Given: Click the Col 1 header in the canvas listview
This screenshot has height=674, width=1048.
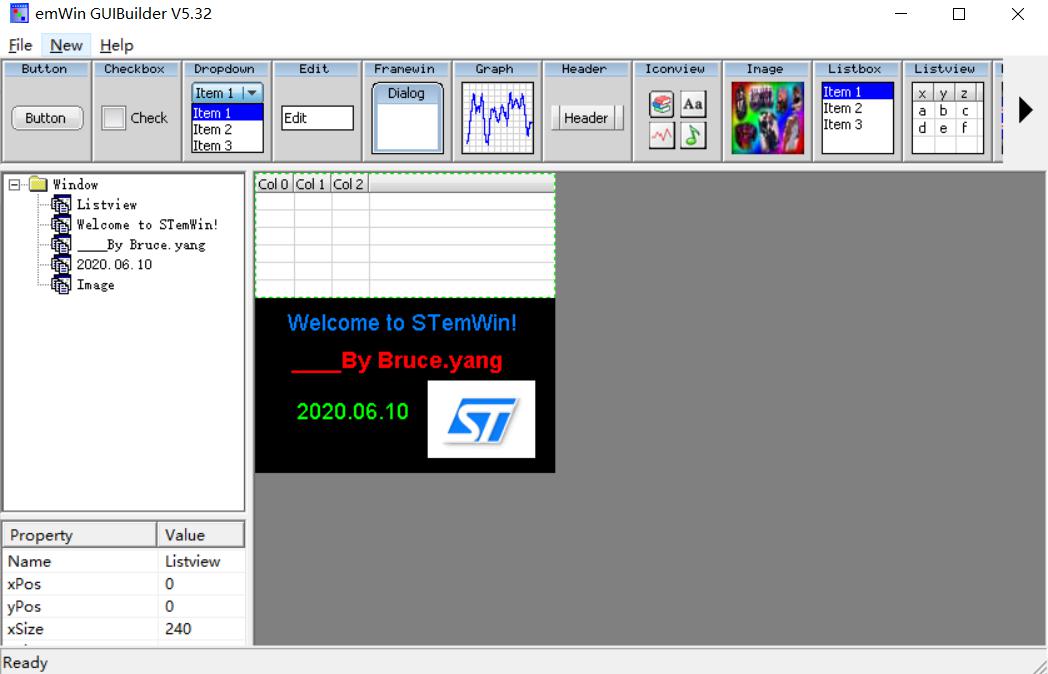Looking at the screenshot, I should pos(312,184).
